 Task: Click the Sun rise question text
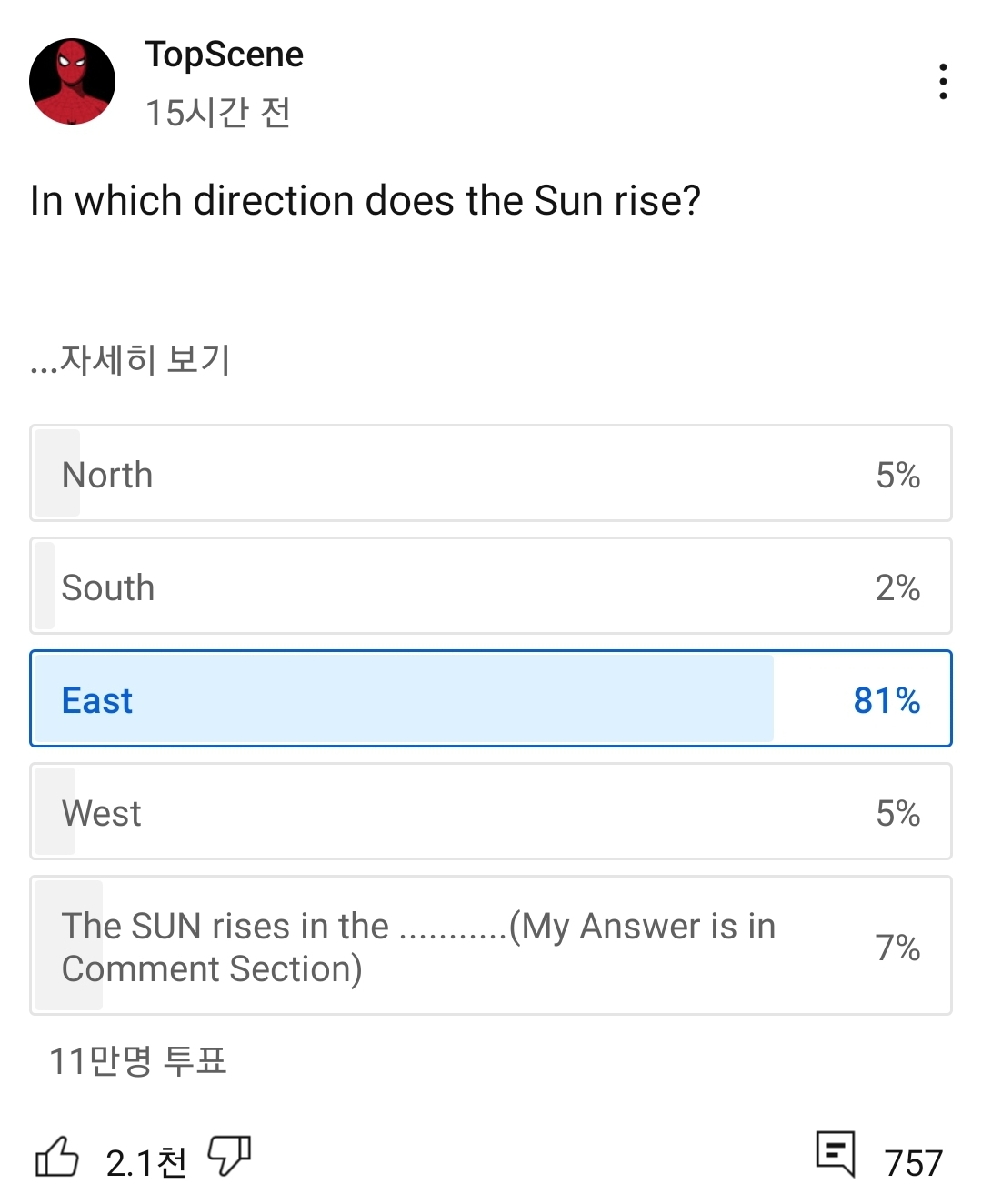click(x=365, y=201)
